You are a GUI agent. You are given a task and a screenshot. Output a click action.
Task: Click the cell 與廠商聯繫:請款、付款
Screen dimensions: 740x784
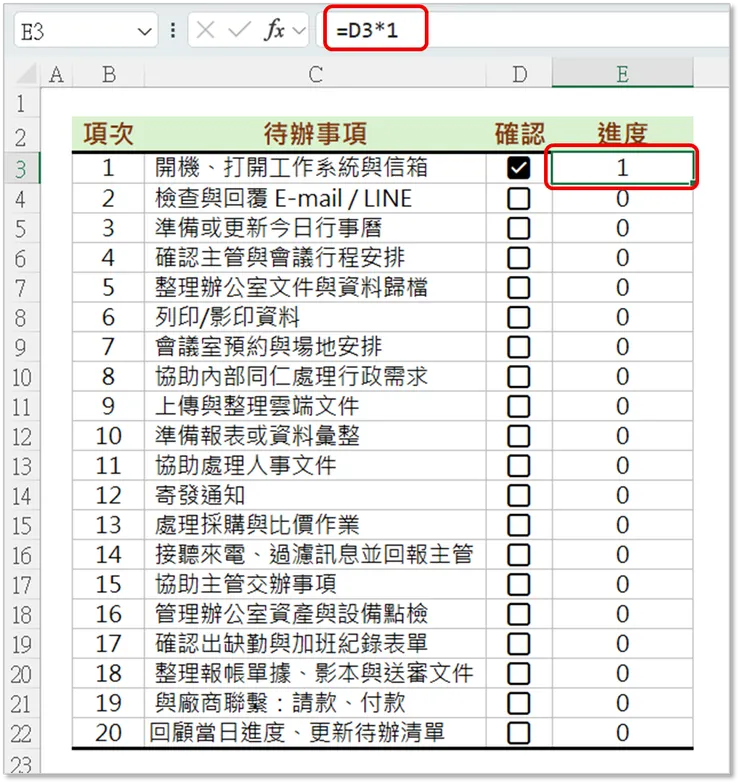click(x=315, y=704)
